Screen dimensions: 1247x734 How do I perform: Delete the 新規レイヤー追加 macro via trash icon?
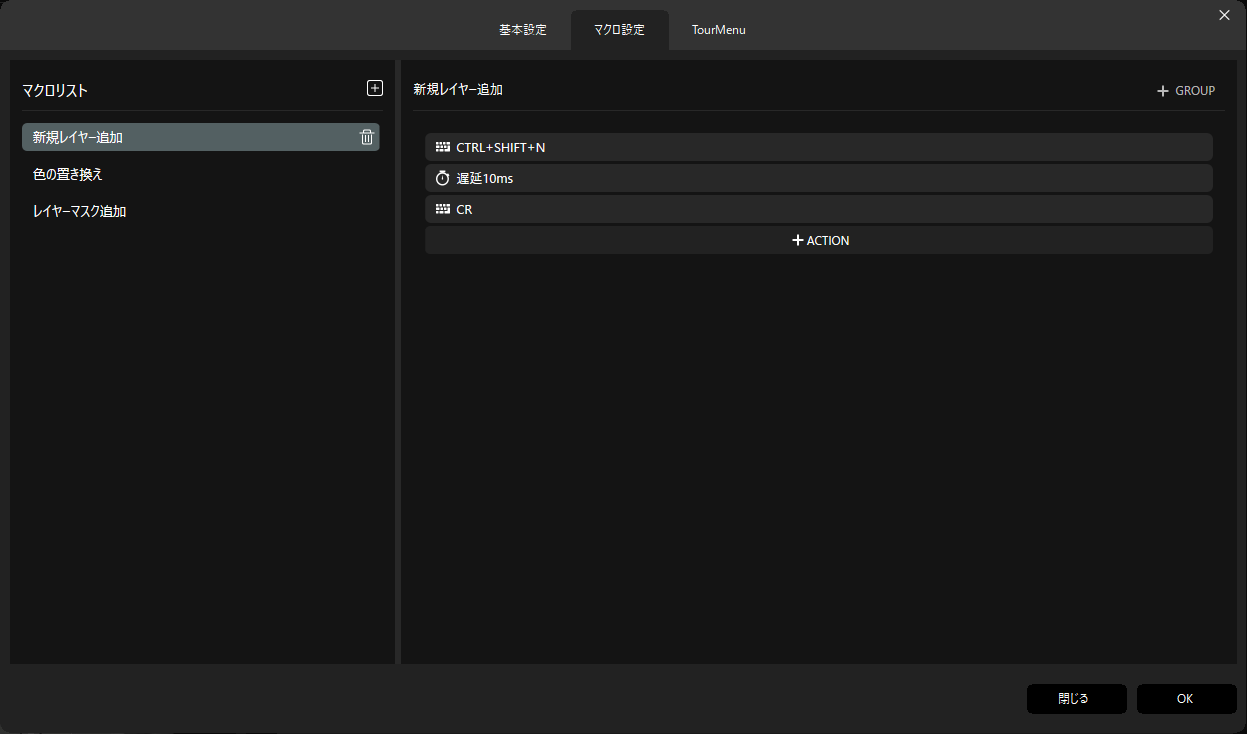(x=367, y=137)
